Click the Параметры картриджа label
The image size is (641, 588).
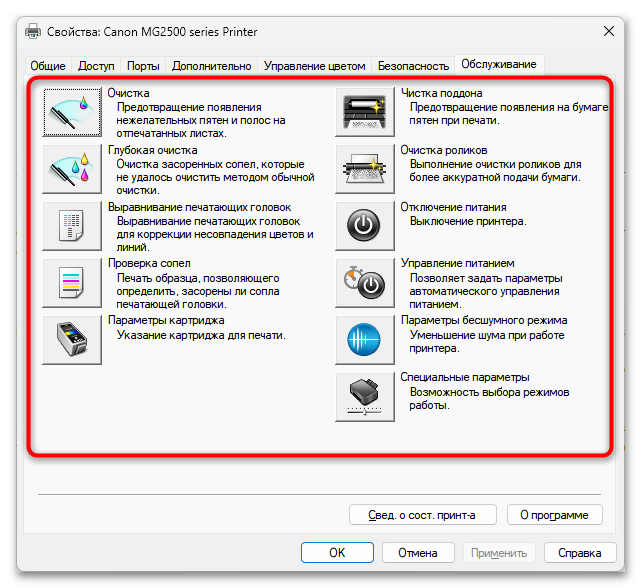[x=166, y=320]
